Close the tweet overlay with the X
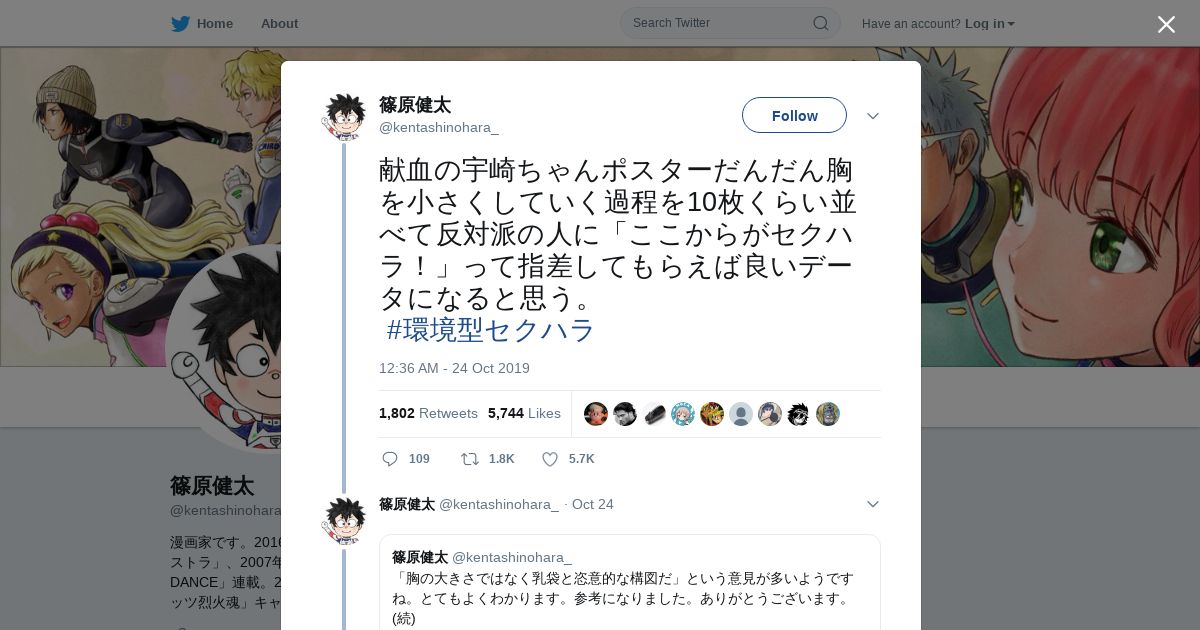1200x630 pixels. tap(1166, 24)
